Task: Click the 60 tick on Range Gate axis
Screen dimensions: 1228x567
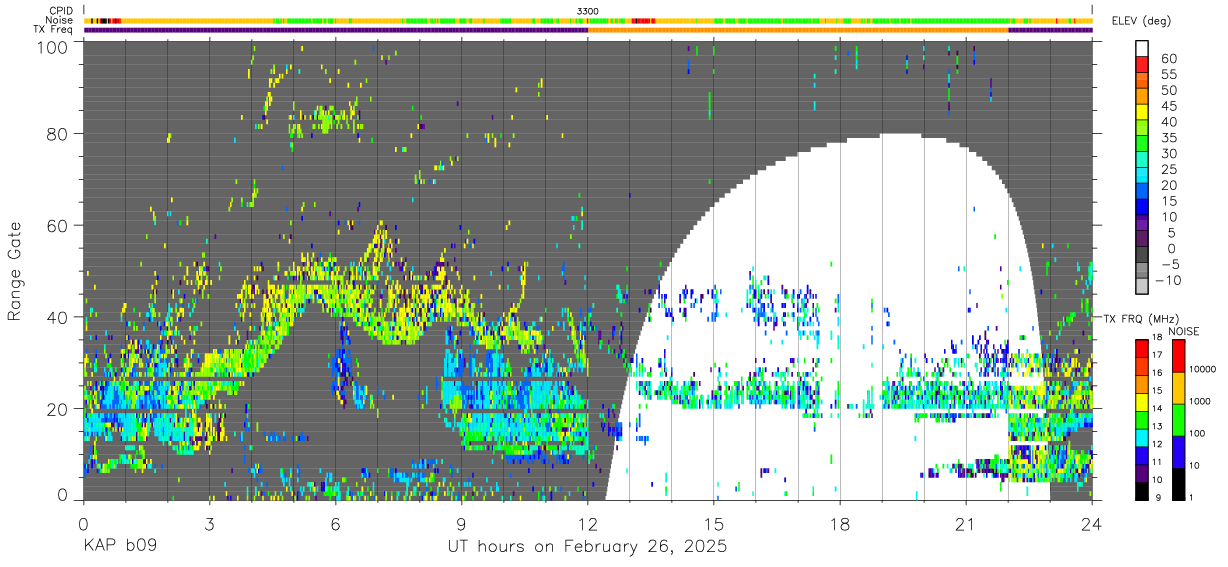Action: tap(57, 225)
